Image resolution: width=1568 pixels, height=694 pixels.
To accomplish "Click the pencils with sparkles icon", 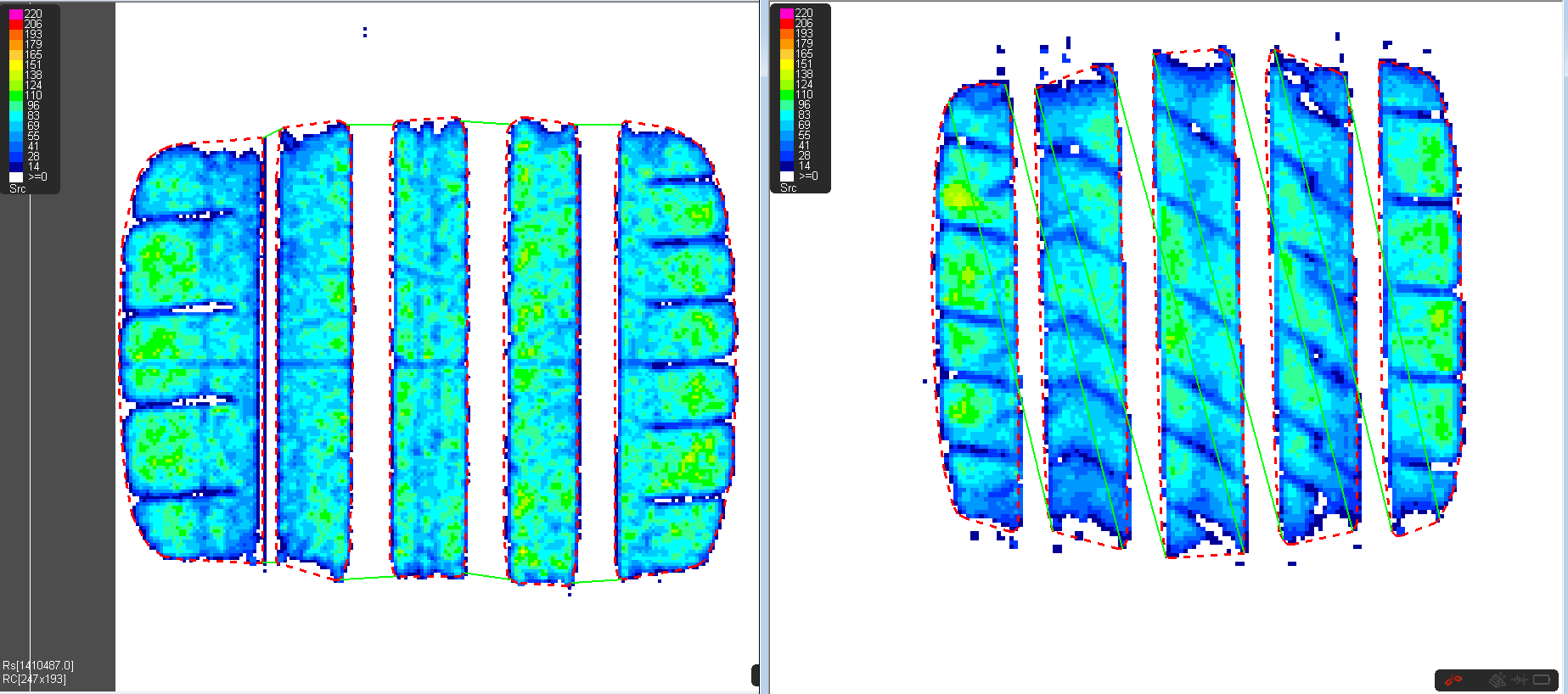I will [x=1497, y=680].
